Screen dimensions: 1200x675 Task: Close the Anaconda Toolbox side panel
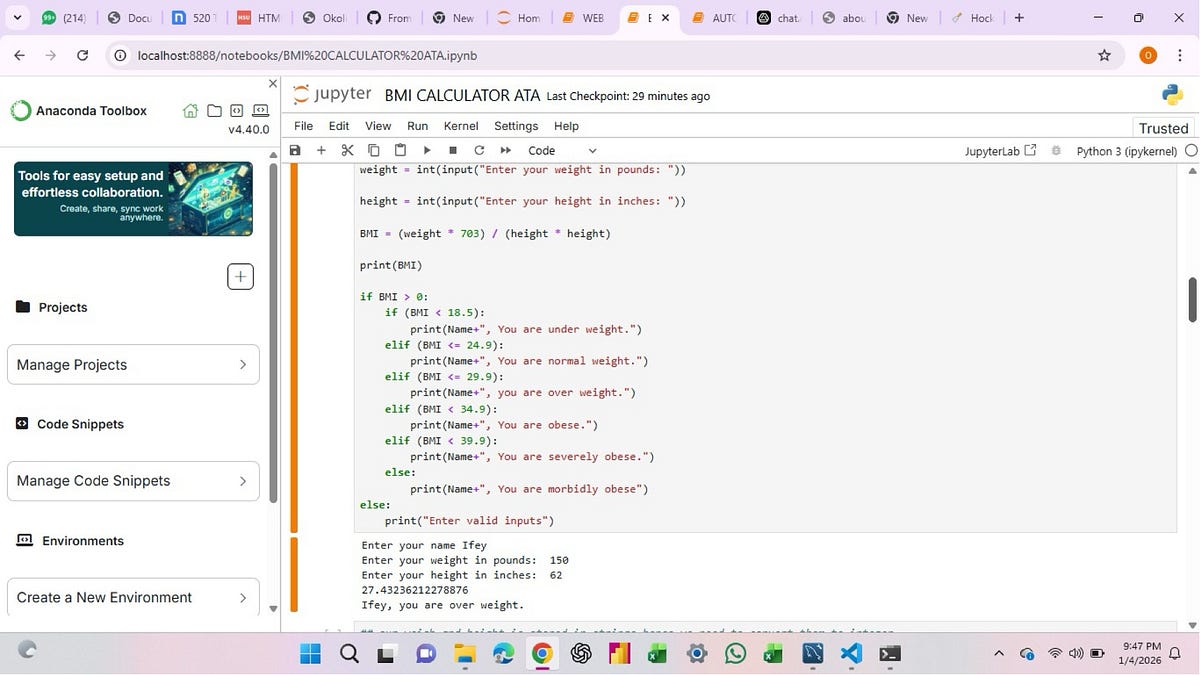273,83
